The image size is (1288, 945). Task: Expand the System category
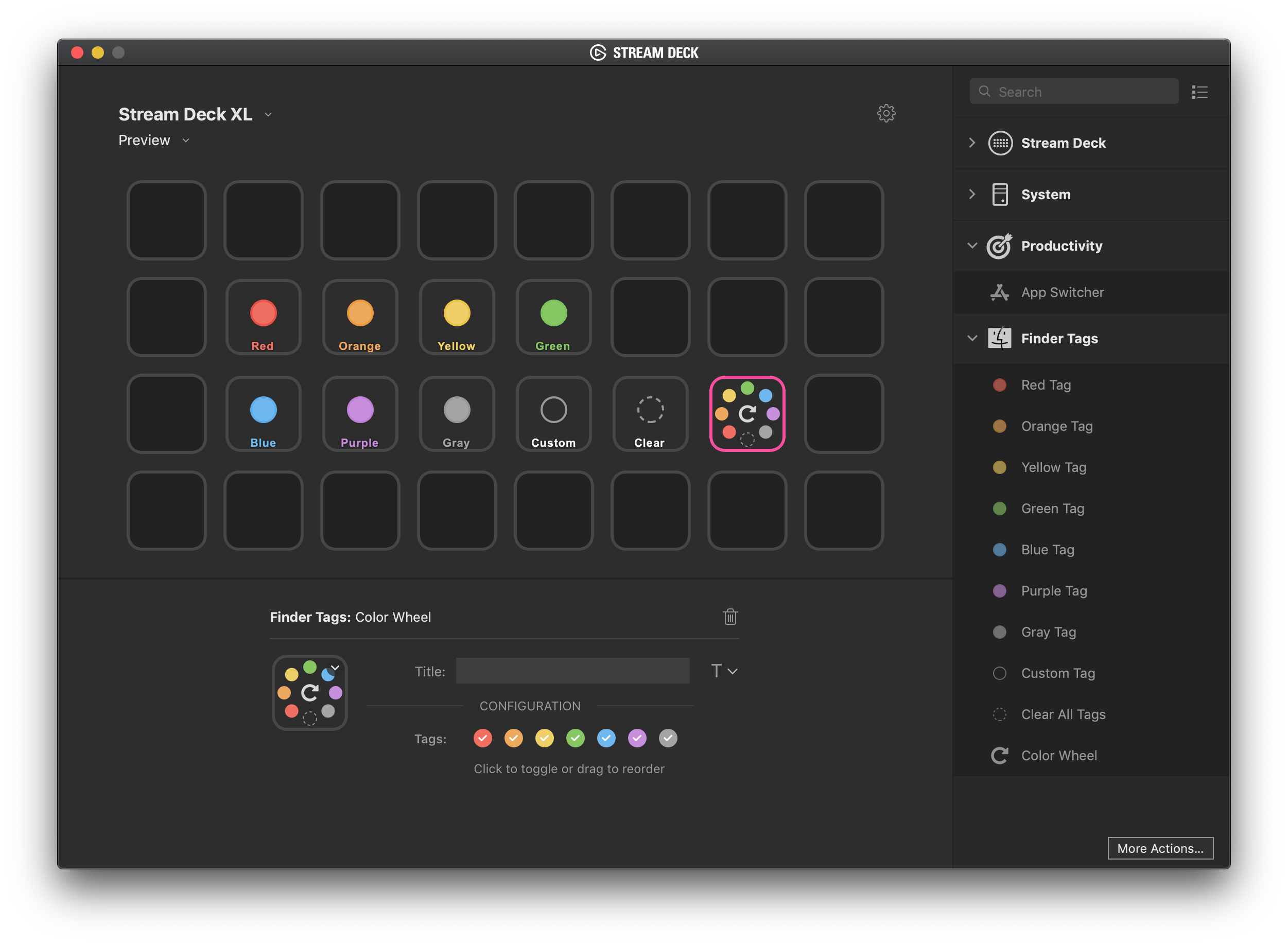[x=1046, y=195]
